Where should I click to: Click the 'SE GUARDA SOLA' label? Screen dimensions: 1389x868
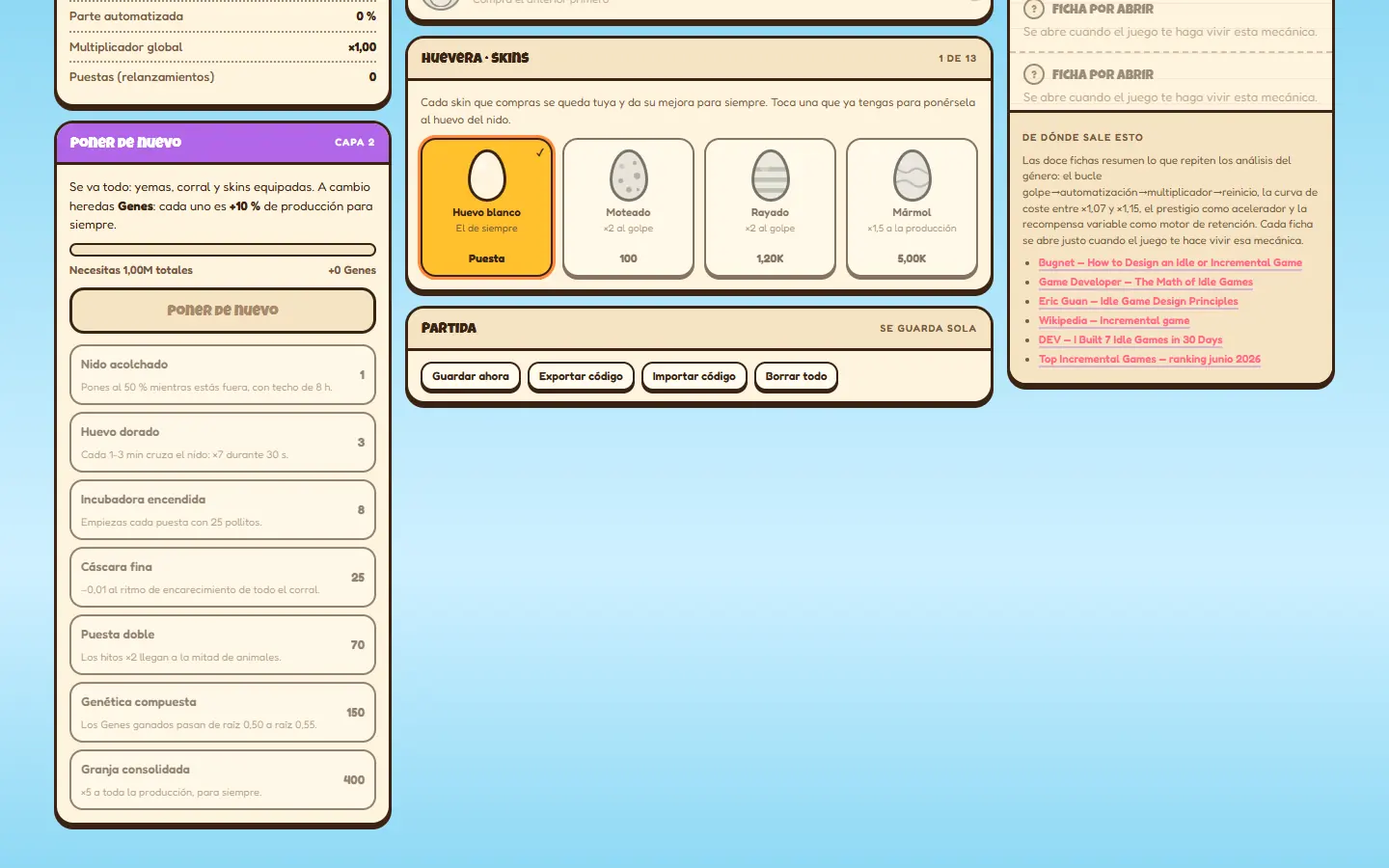[928, 328]
